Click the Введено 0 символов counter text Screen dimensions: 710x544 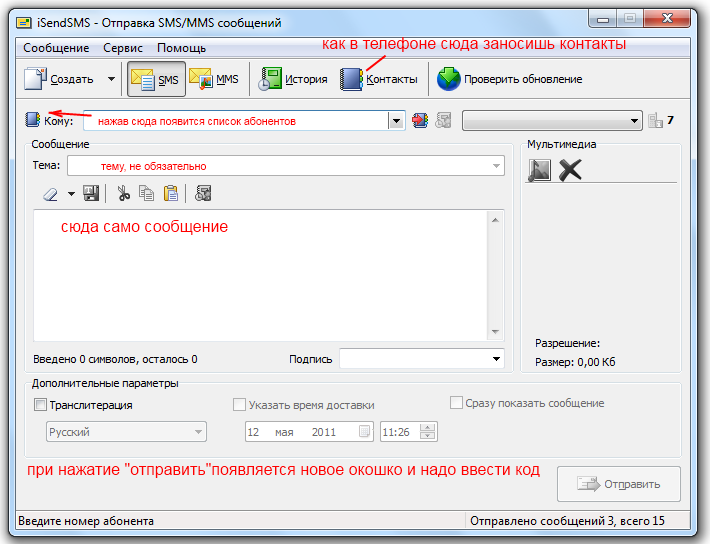point(115,359)
